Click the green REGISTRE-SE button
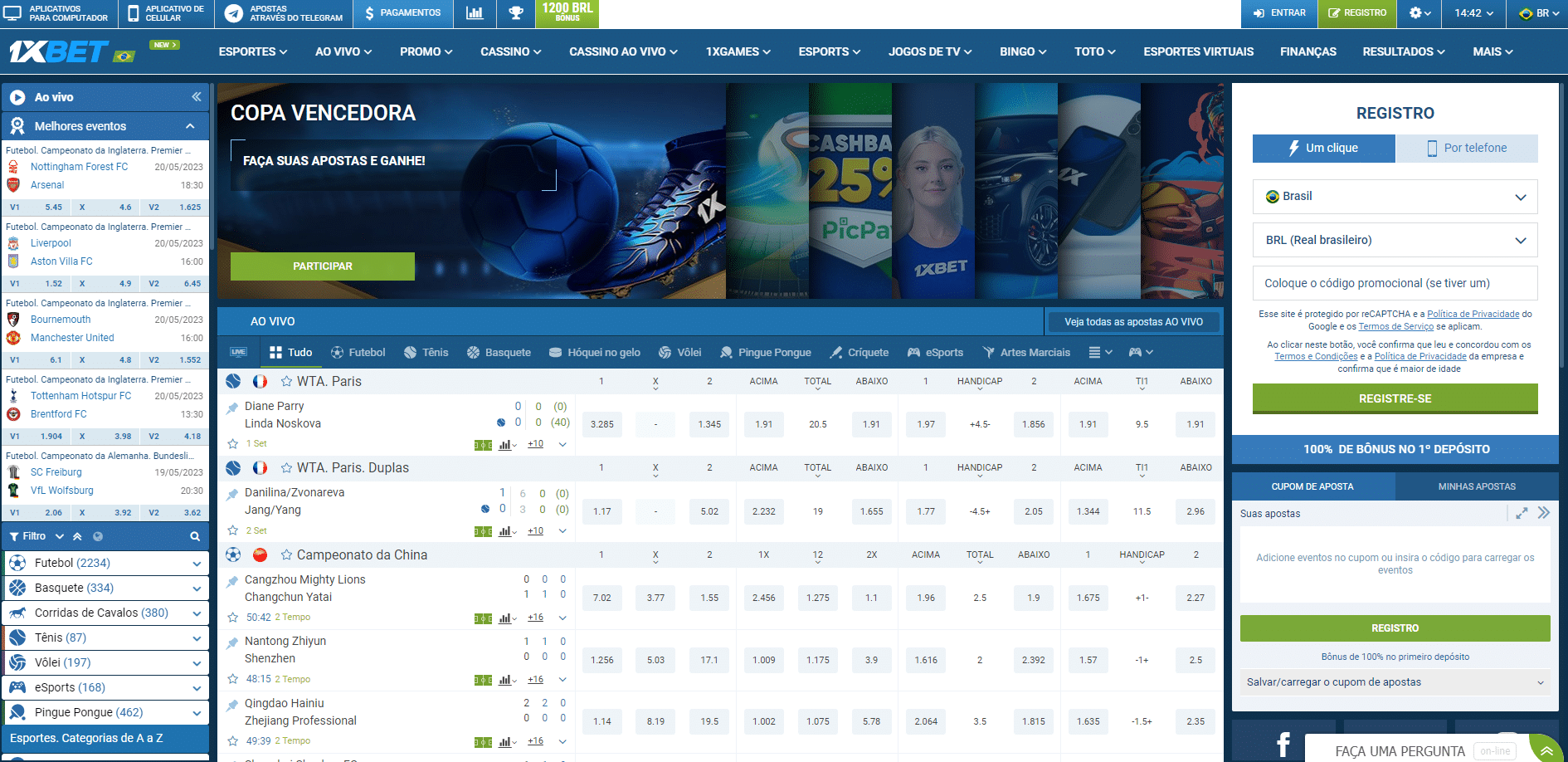Image resolution: width=1568 pixels, height=762 pixels. tap(1395, 398)
